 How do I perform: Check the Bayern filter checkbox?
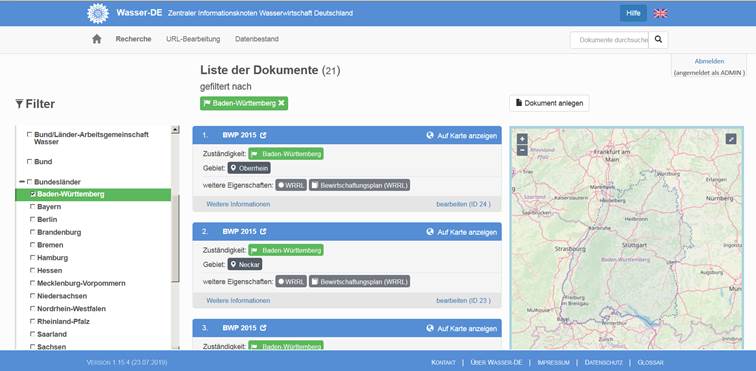point(33,207)
